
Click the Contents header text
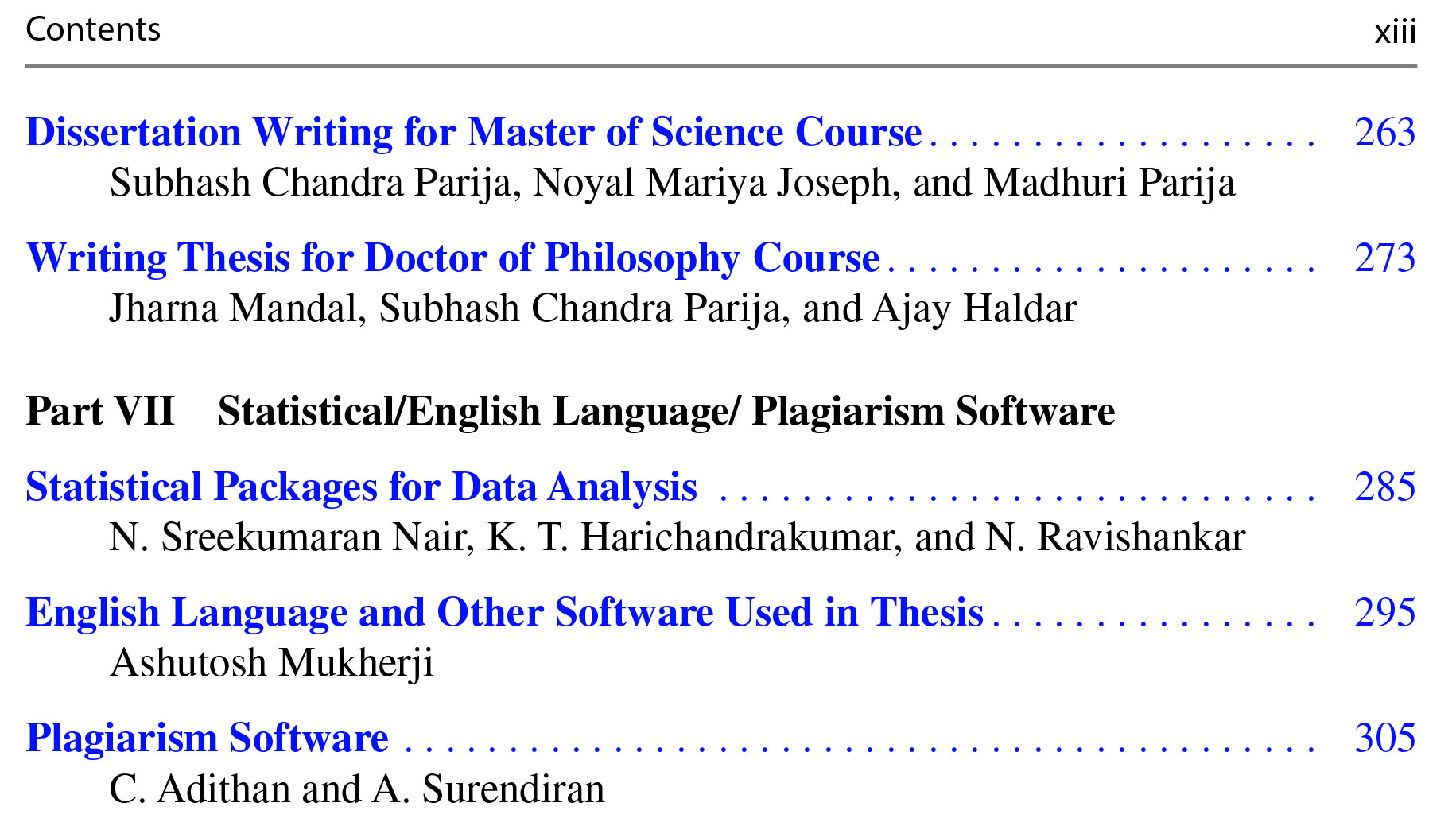[93, 30]
